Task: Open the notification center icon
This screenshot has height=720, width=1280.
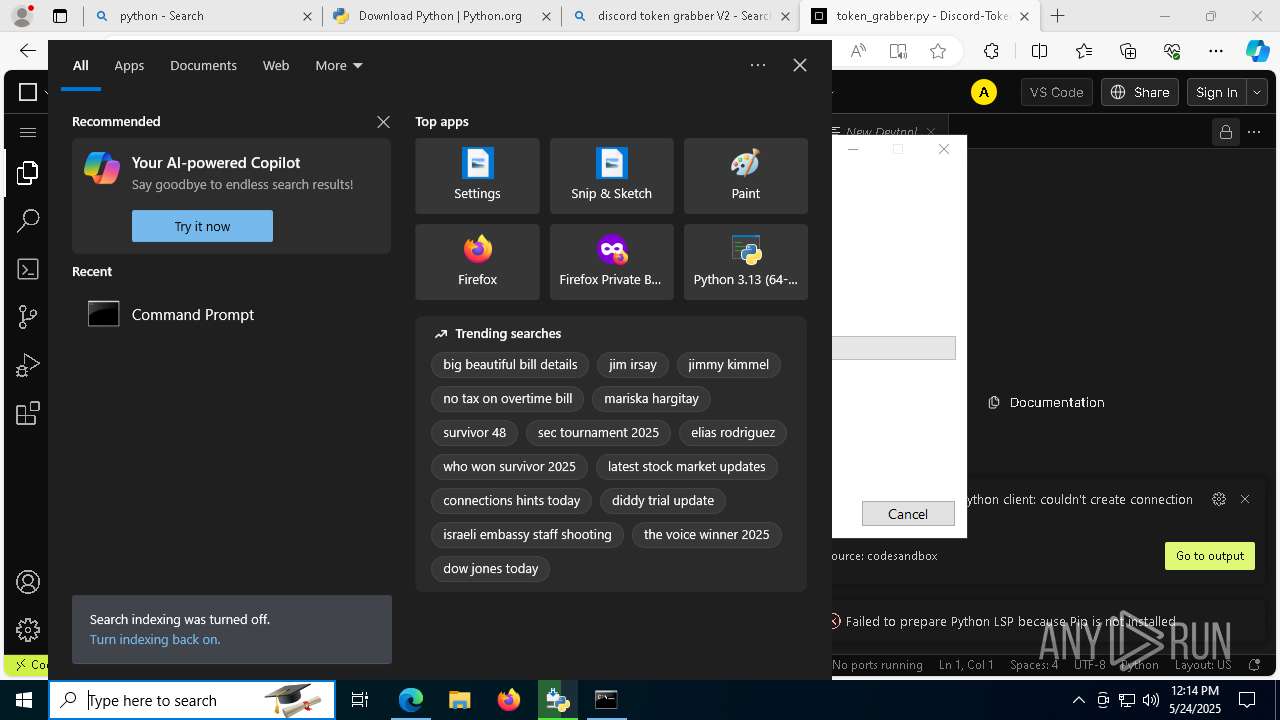Action: (x=1247, y=700)
